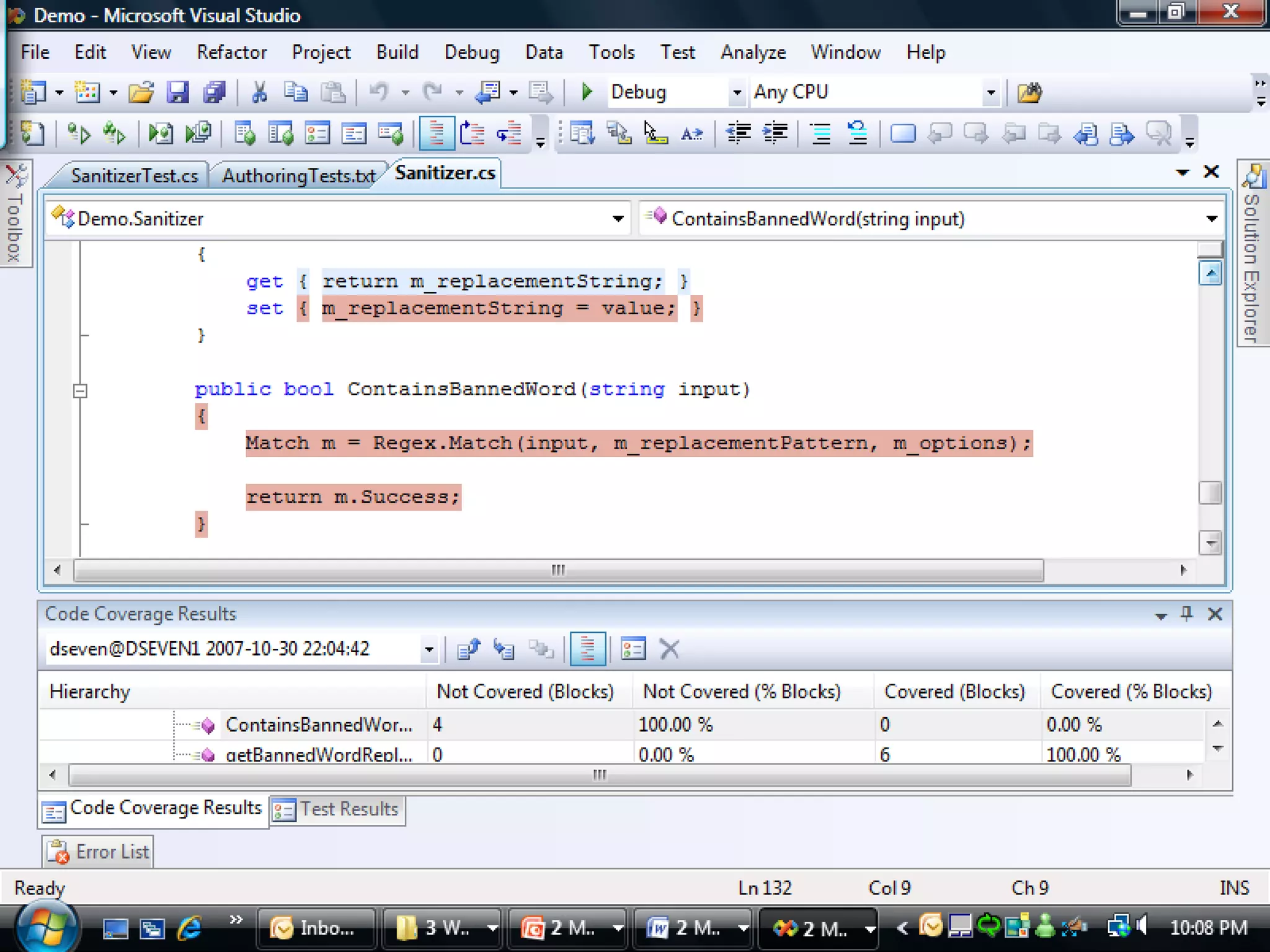
Task: Open the Error List panel
Action: tap(99, 852)
